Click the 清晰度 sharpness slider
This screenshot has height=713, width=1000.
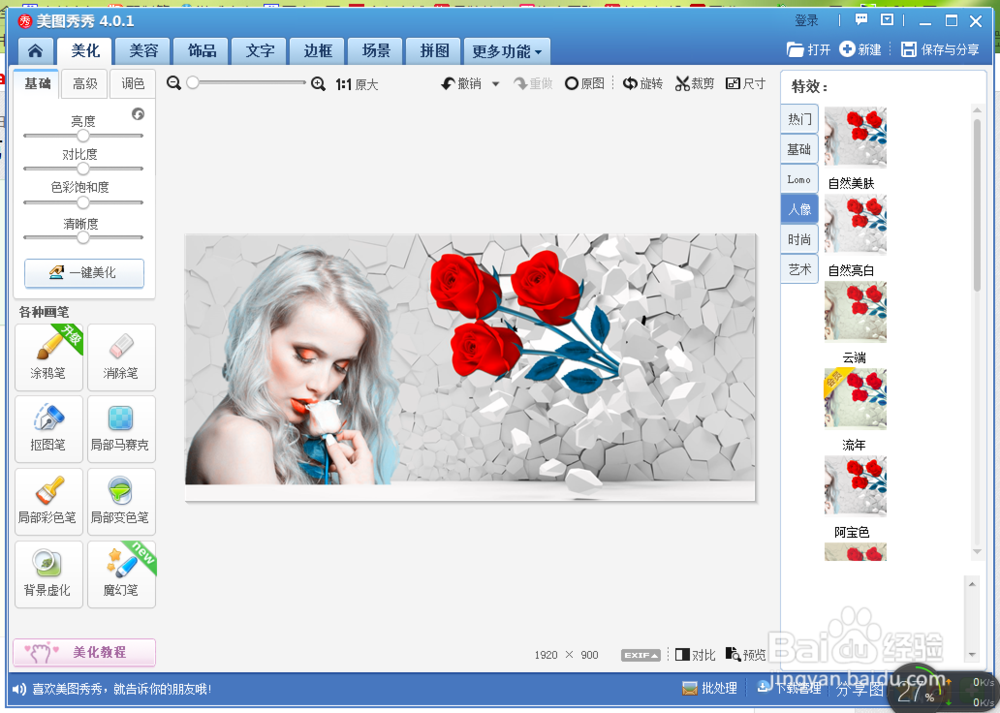click(x=83, y=237)
